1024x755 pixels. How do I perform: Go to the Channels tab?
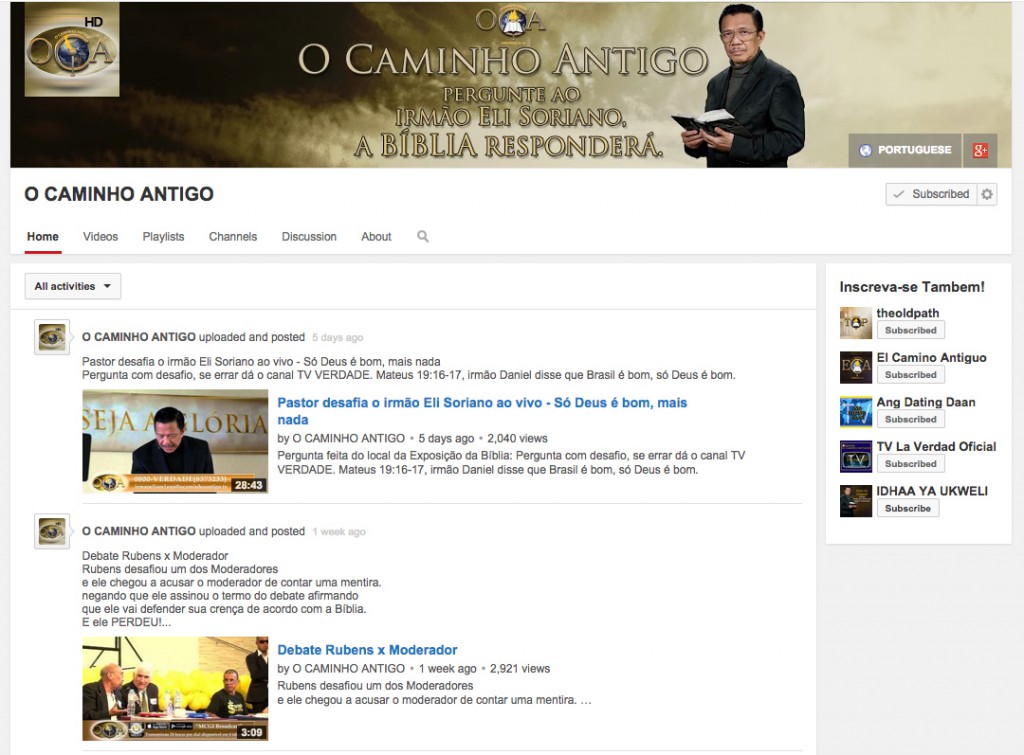coord(232,236)
